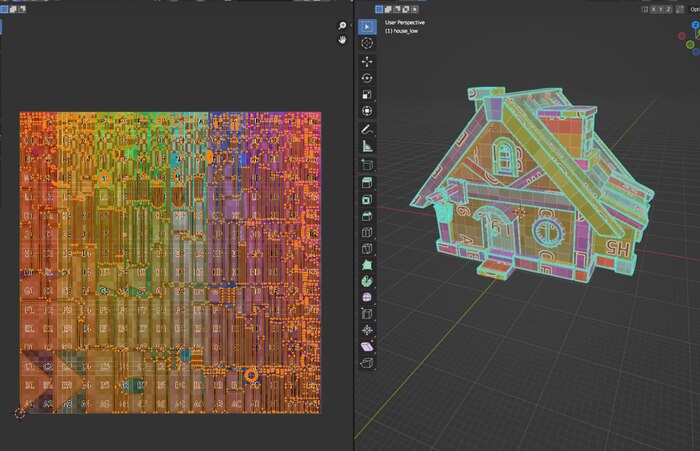Choose the Move tool
Viewport: 700px width, 451px height.
coord(367,61)
